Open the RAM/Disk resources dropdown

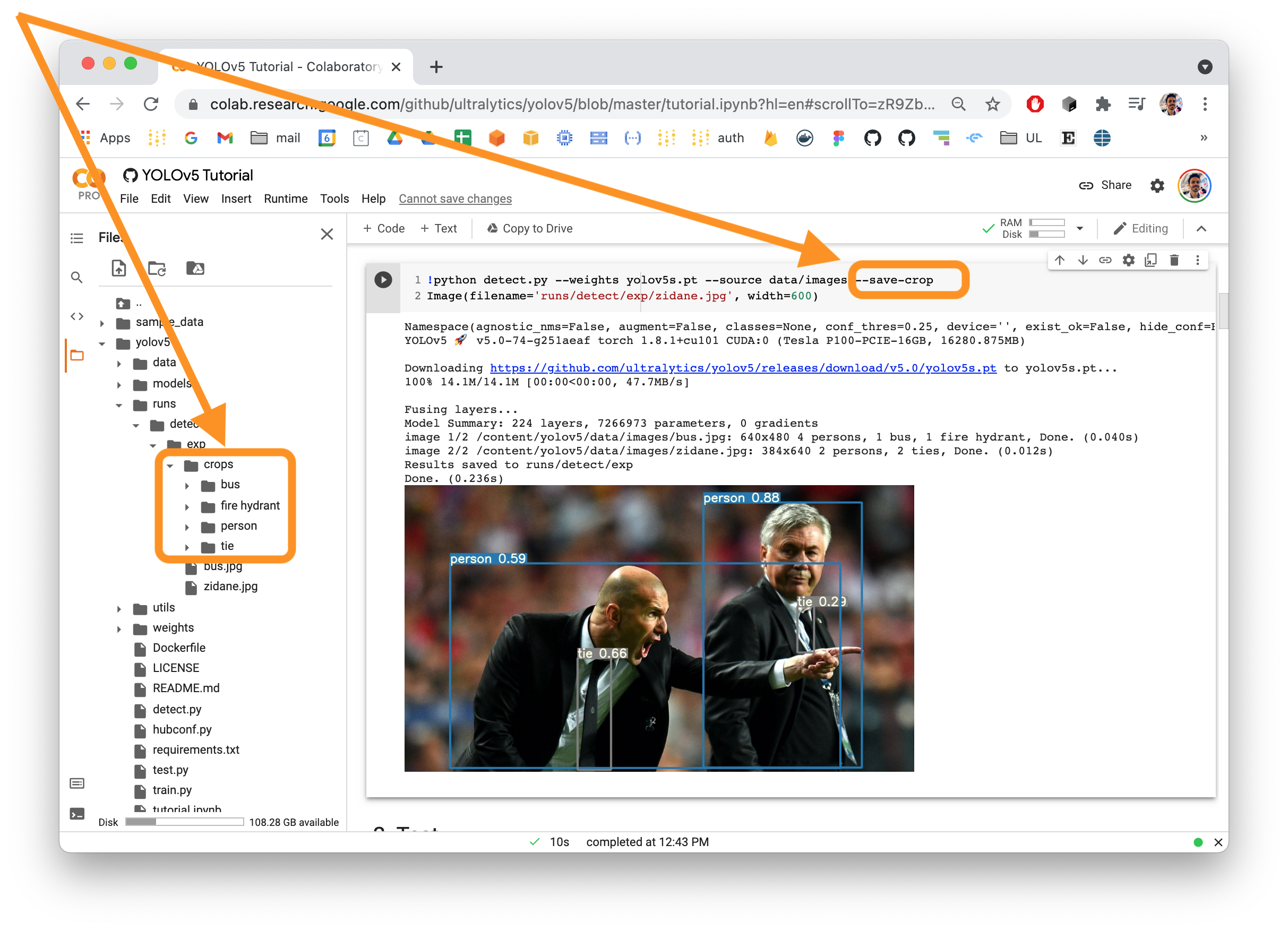1081,228
